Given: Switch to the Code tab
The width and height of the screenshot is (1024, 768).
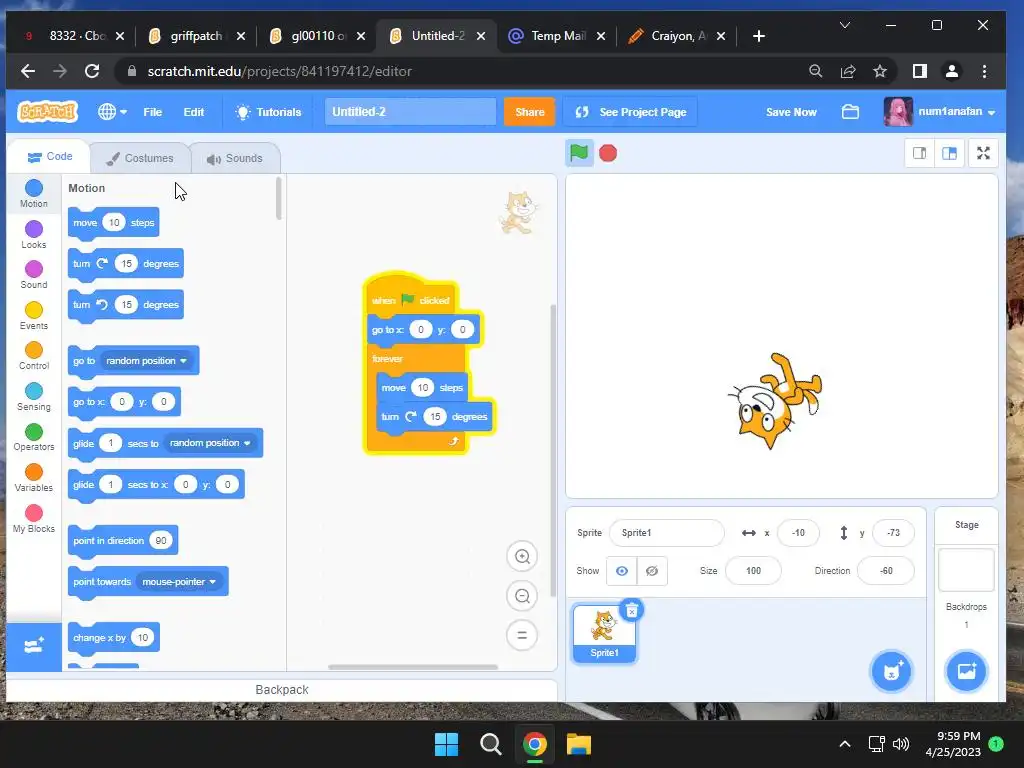Looking at the screenshot, I should click(50, 157).
